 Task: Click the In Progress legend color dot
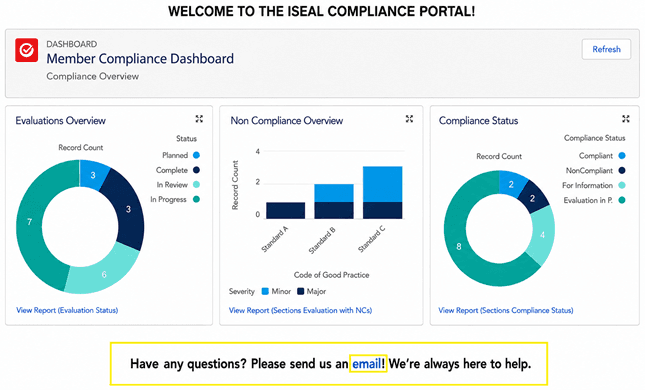[196, 200]
